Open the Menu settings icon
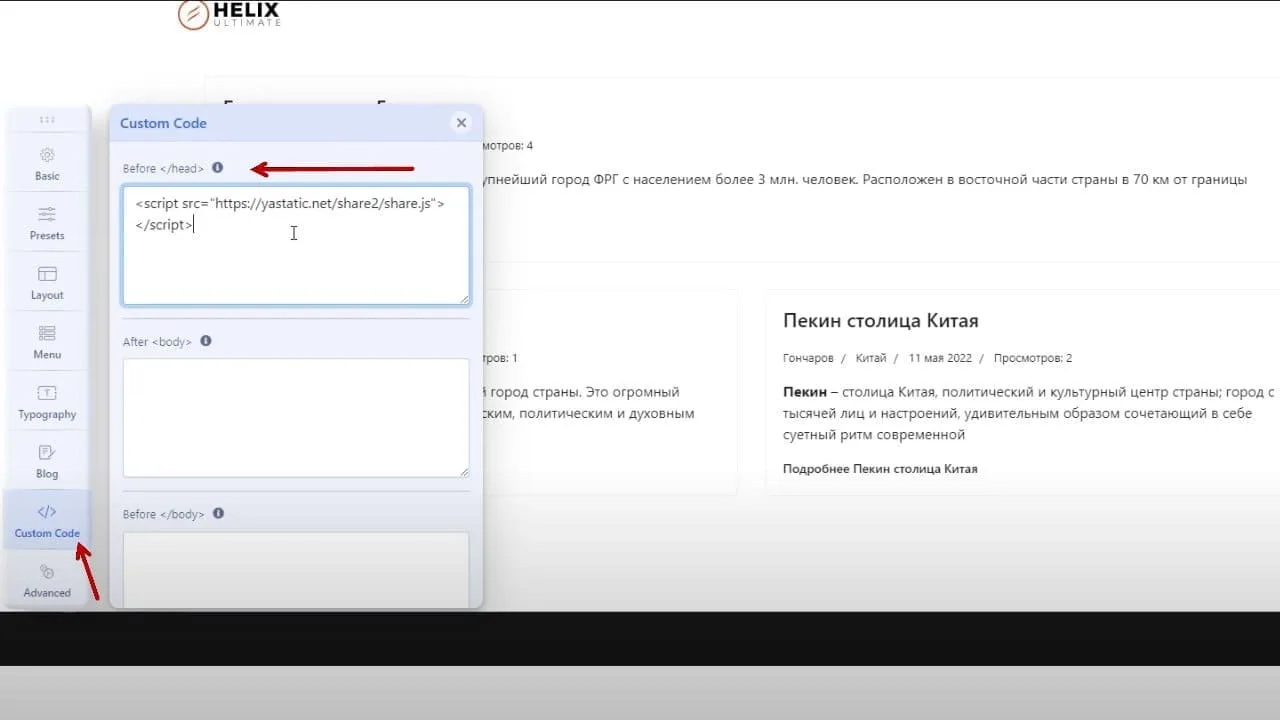The height and width of the screenshot is (720, 1280). [x=47, y=333]
